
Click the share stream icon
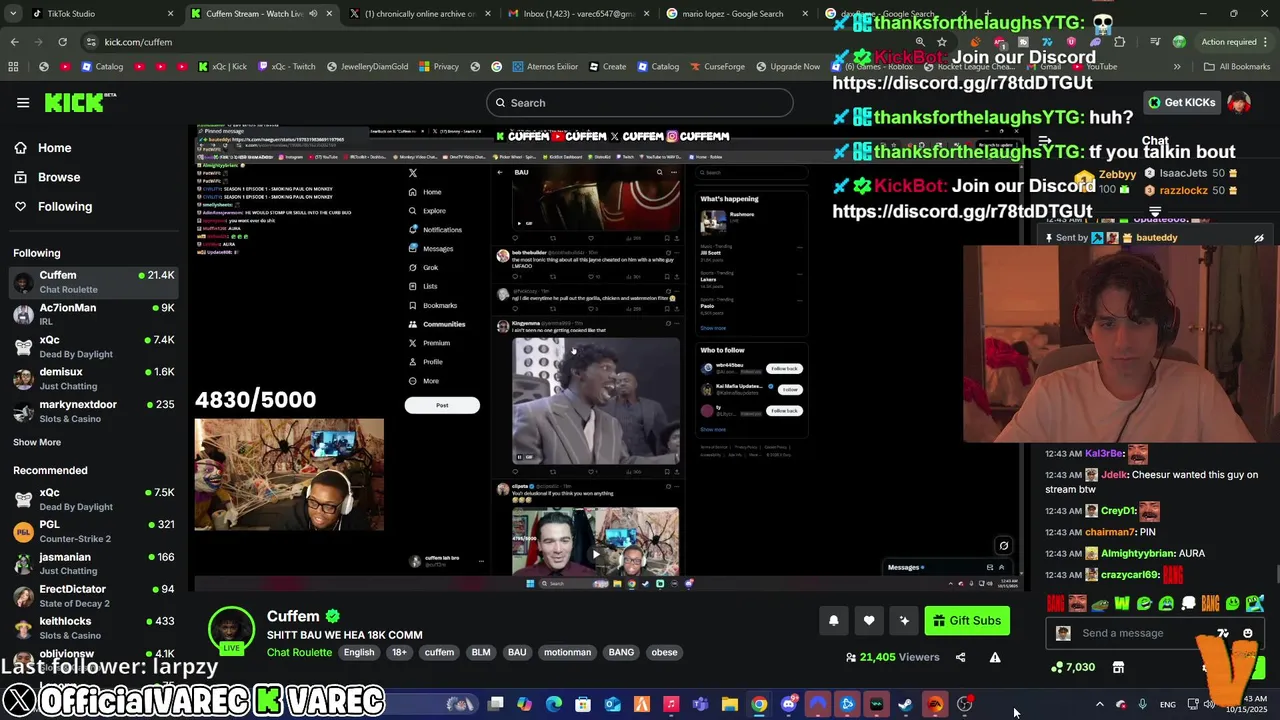960,657
